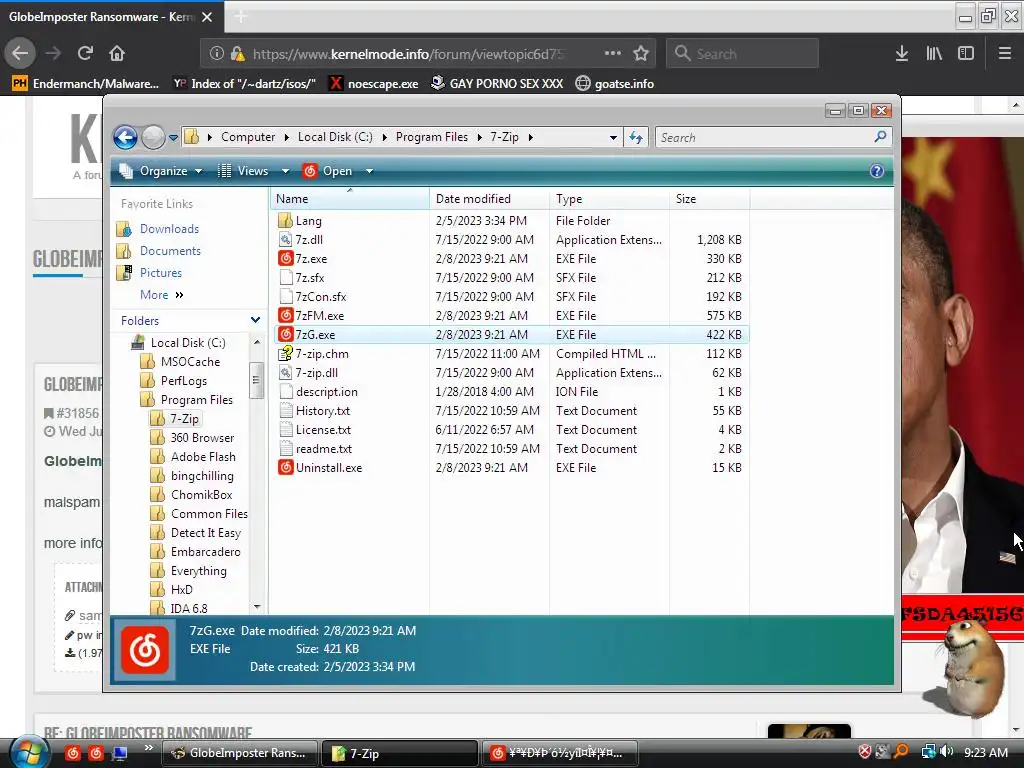This screenshot has width=1024, height=768.
Task: Open Firefox page actions three-dot menu
Action: 613,53
